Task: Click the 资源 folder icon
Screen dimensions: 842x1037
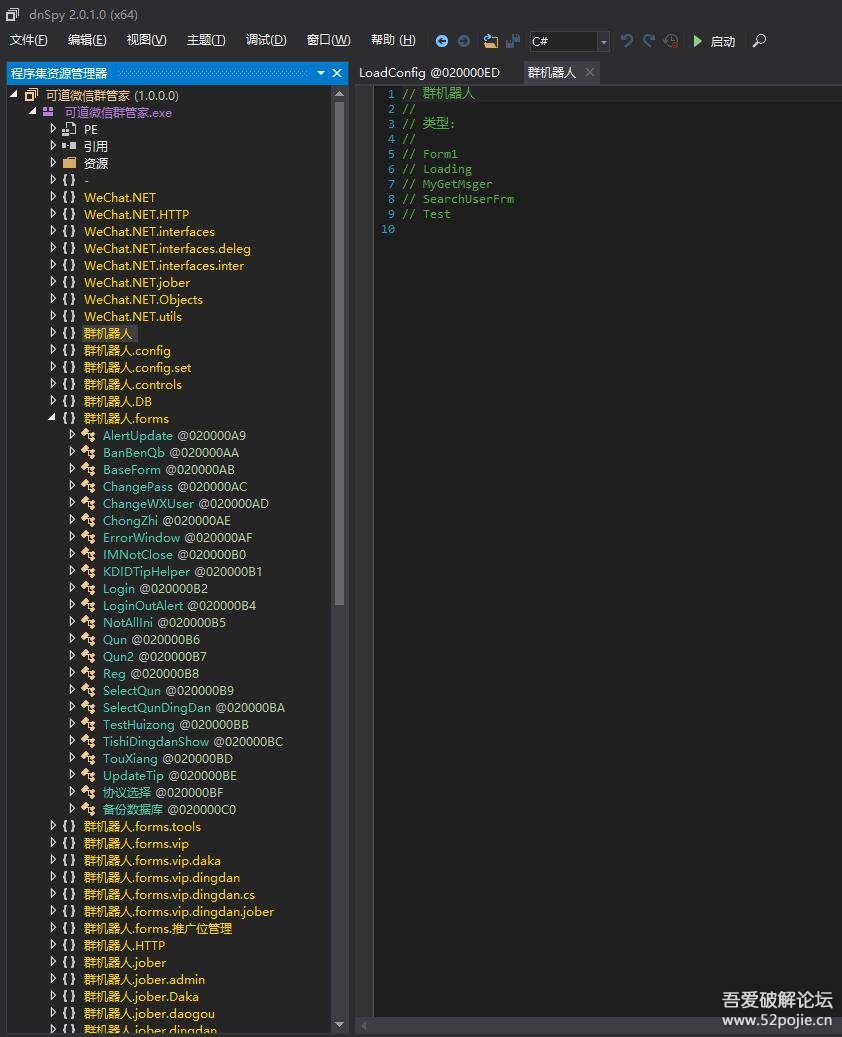Action: tap(69, 163)
